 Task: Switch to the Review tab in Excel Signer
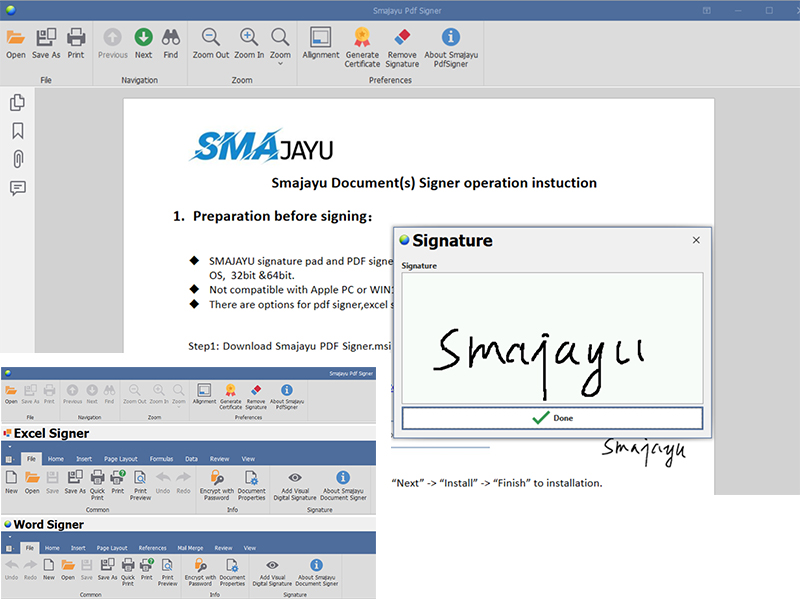[x=219, y=459]
